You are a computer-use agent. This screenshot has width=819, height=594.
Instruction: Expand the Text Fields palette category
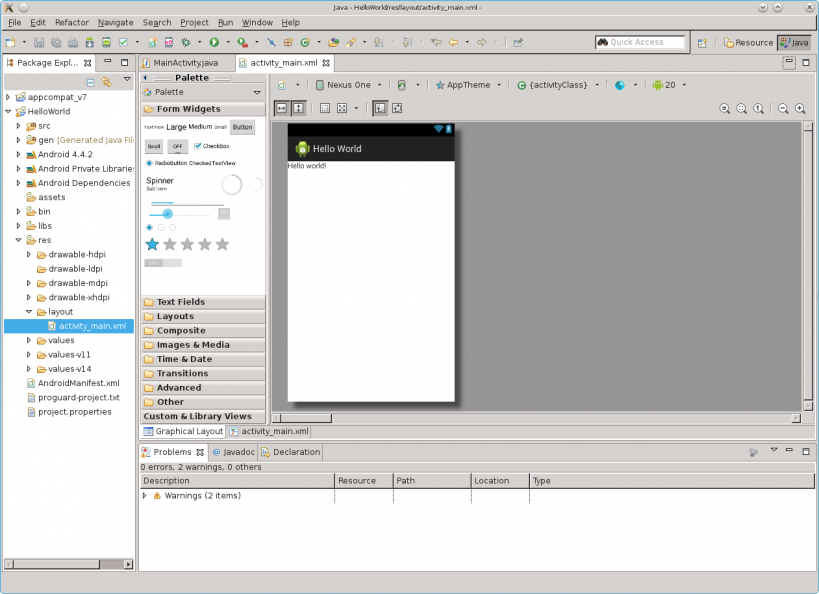(180, 301)
